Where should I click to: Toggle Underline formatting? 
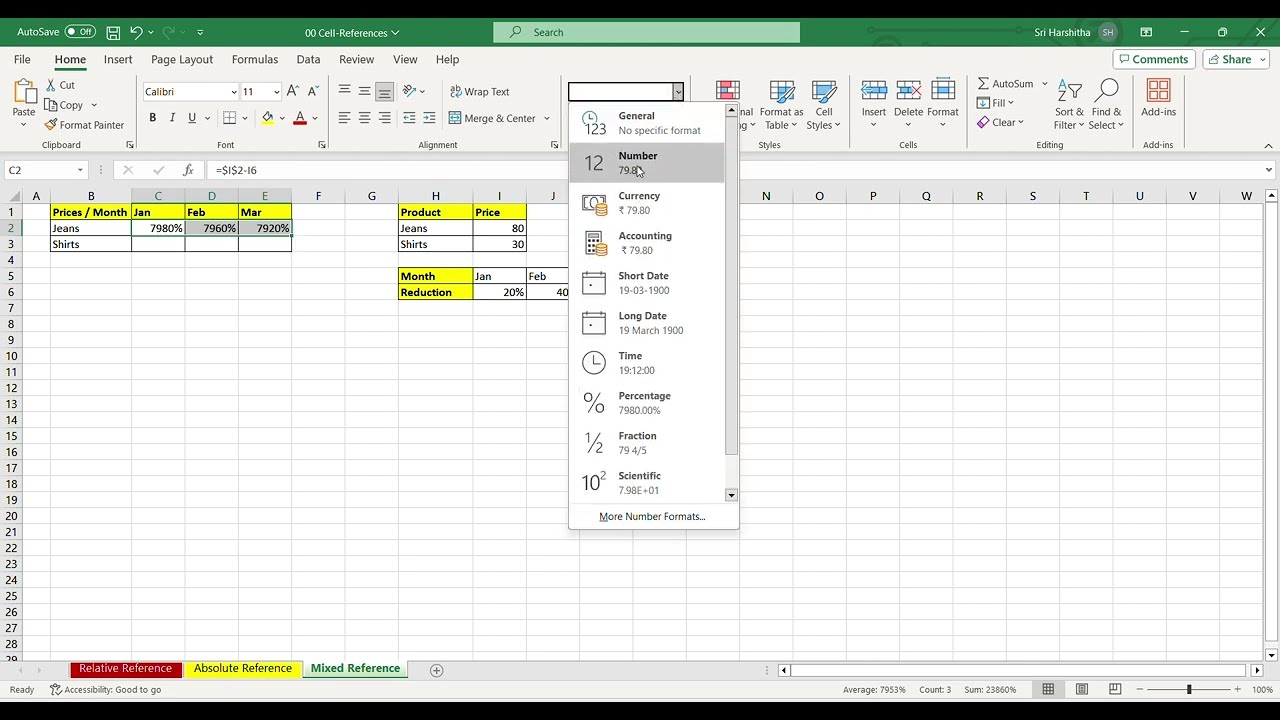(x=192, y=118)
